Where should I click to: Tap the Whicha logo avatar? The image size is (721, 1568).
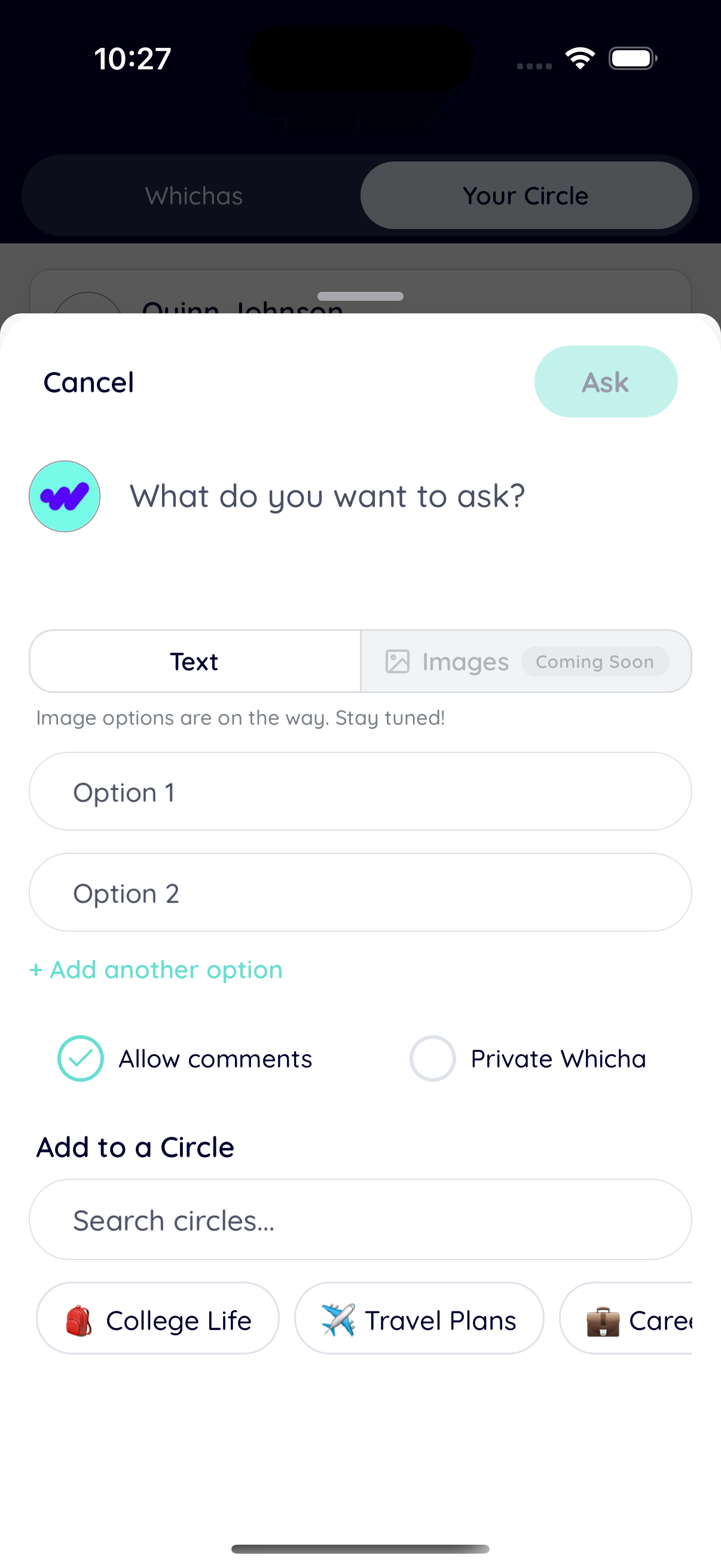pyautogui.click(x=65, y=496)
